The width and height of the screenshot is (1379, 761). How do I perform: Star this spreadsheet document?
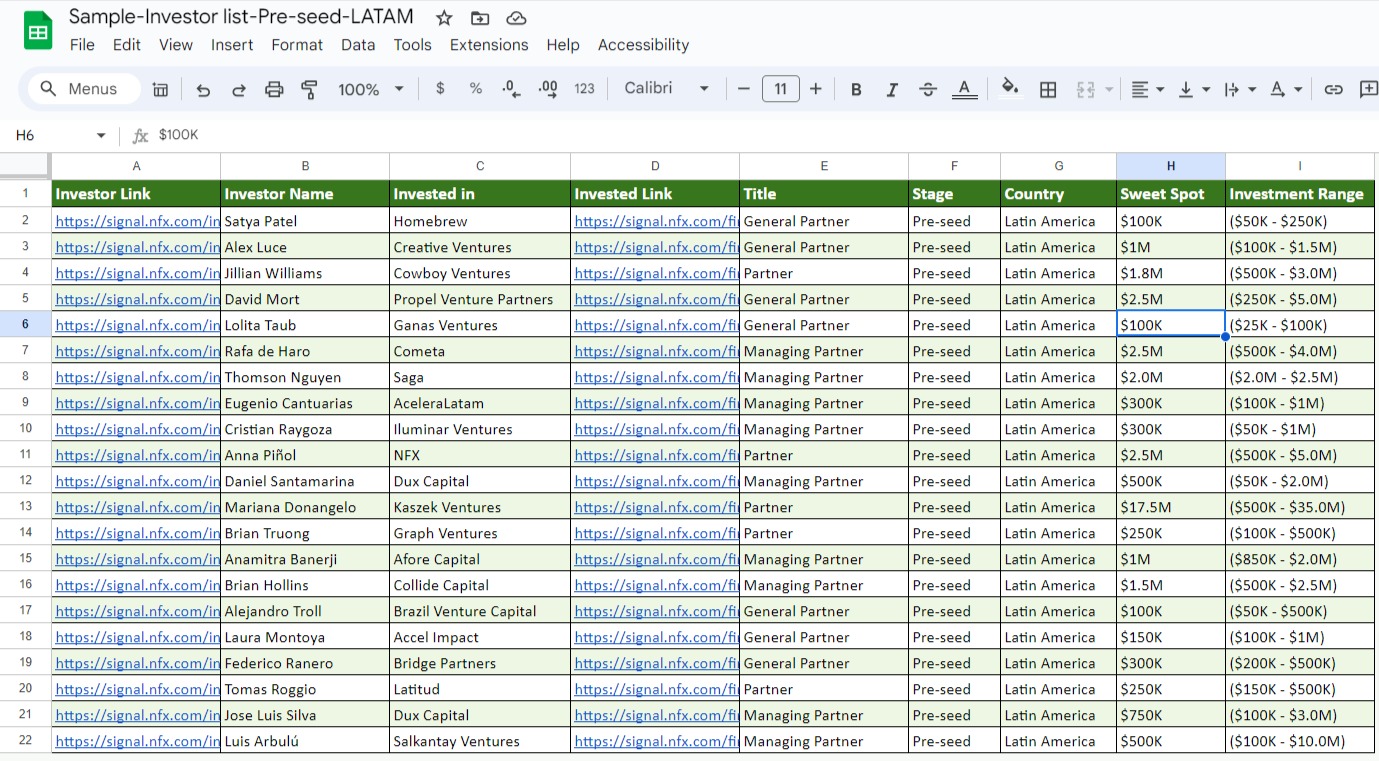[444, 18]
